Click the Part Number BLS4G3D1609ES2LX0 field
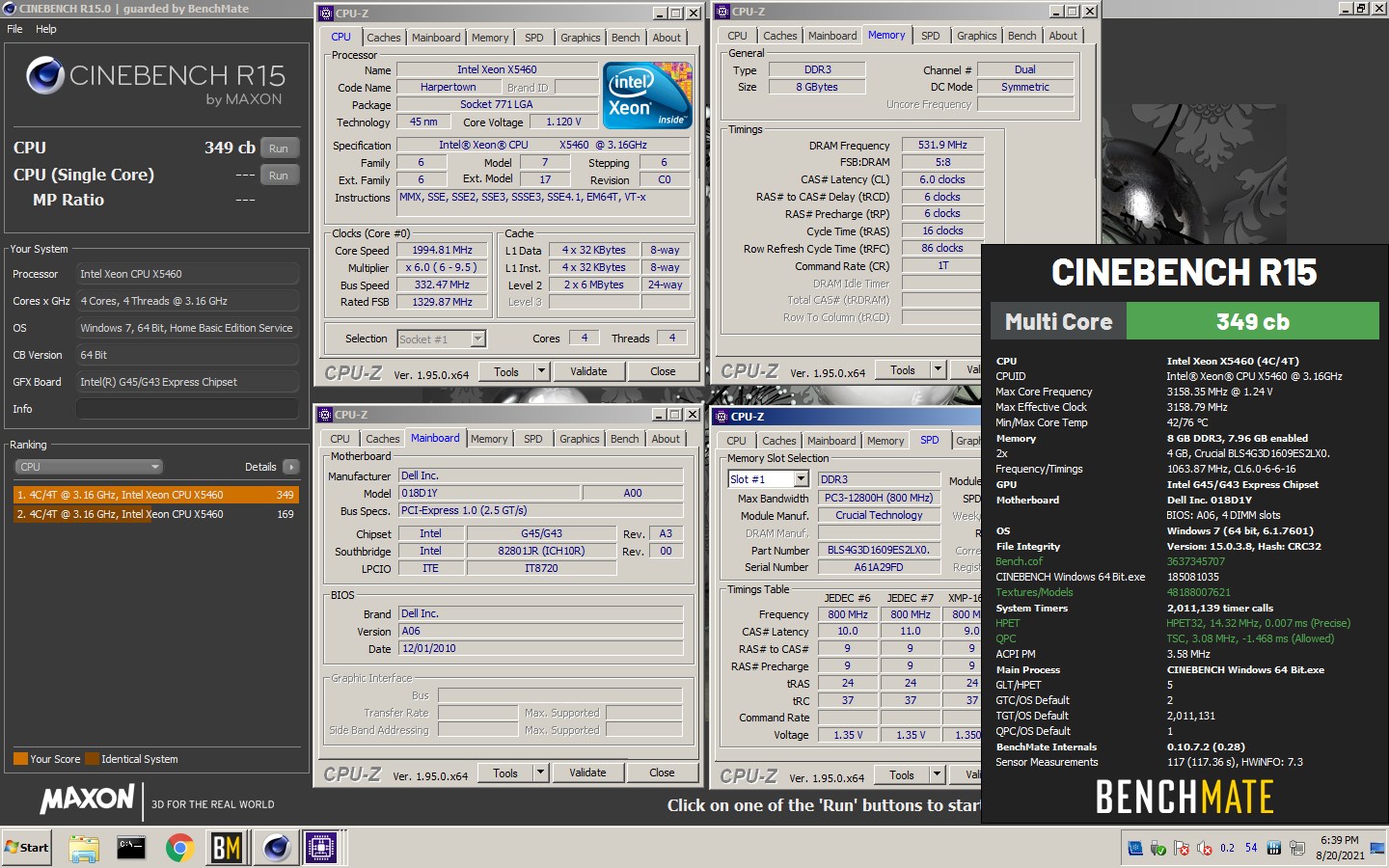Image resolution: width=1389 pixels, height=868 pixels. pos(879,550)
